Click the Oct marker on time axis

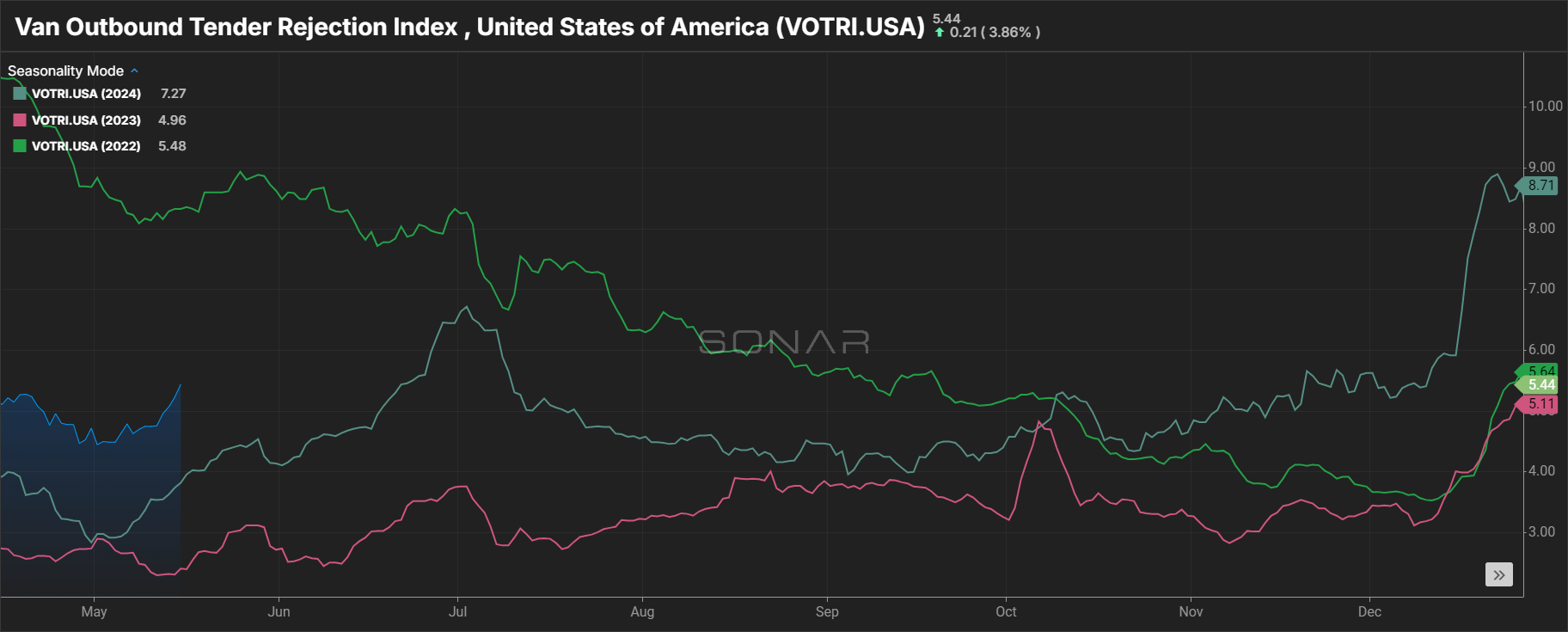pyautogui.click(x=1006, y=611)
